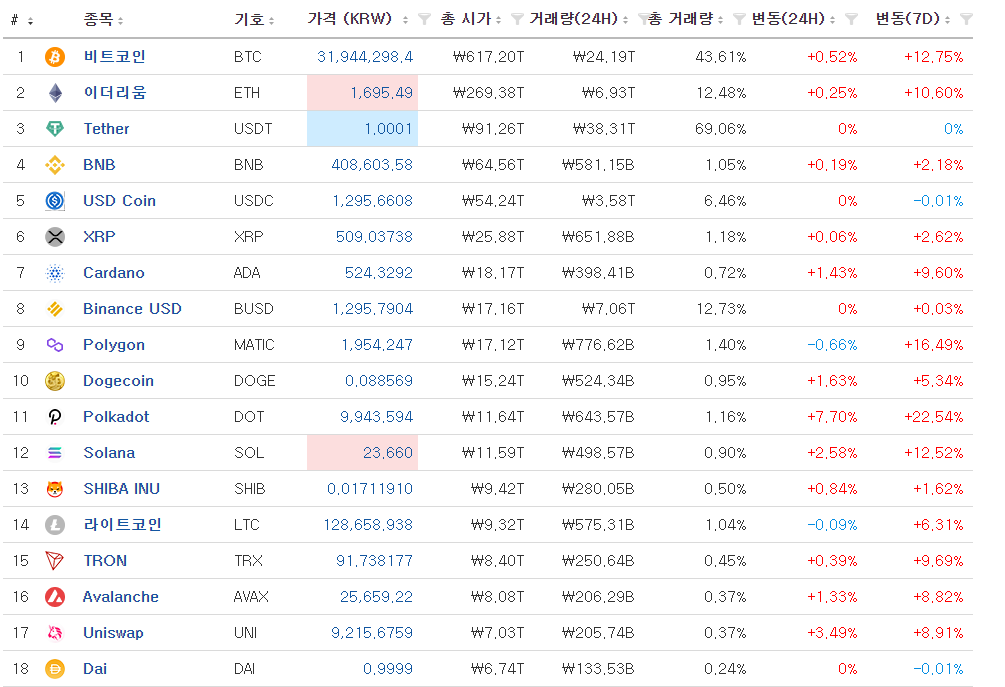Click the Polygon purple logo icon
The image size is (1005, 687).
click(55, 345)
